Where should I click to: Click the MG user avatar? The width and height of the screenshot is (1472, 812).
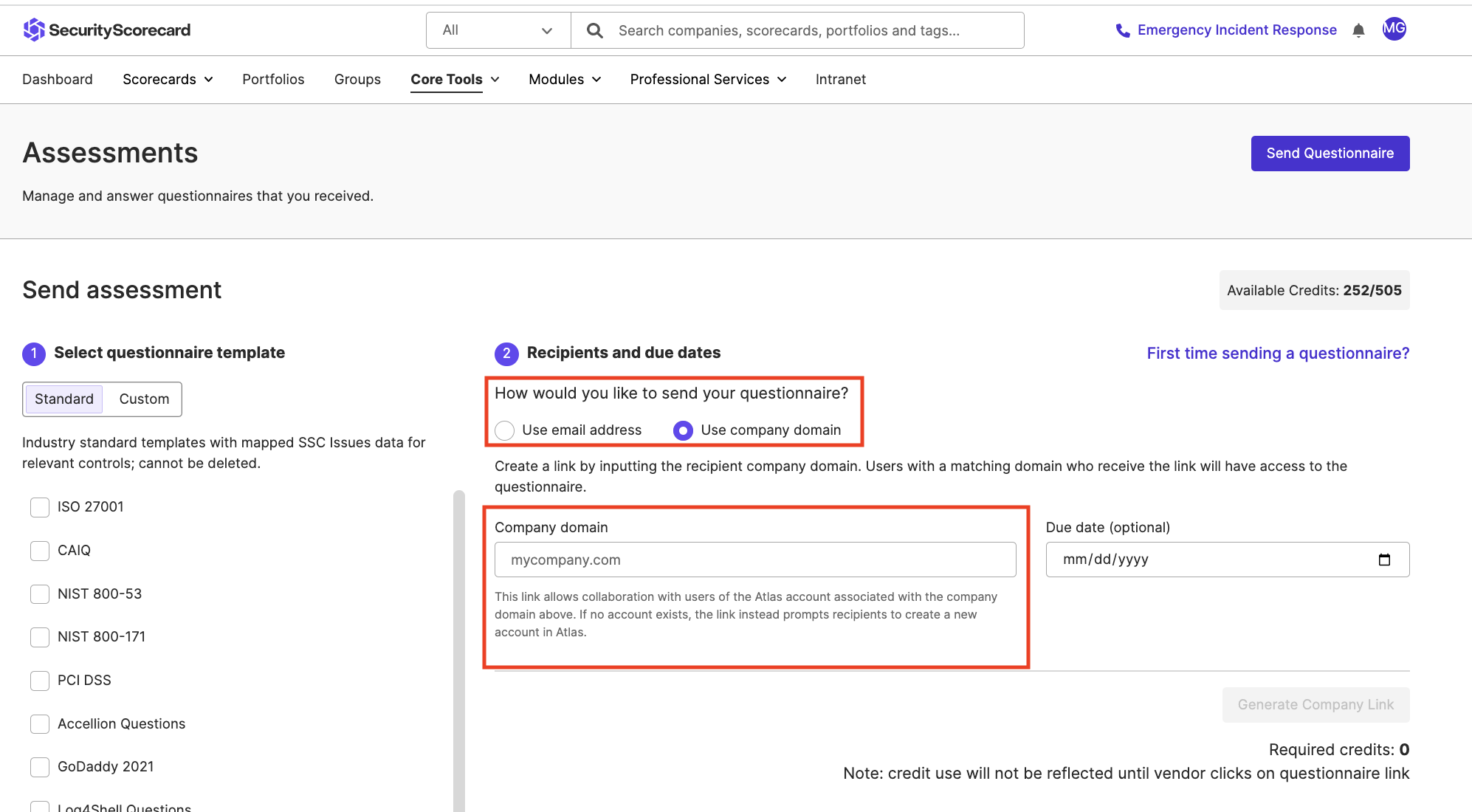[x=1394, y=30]
